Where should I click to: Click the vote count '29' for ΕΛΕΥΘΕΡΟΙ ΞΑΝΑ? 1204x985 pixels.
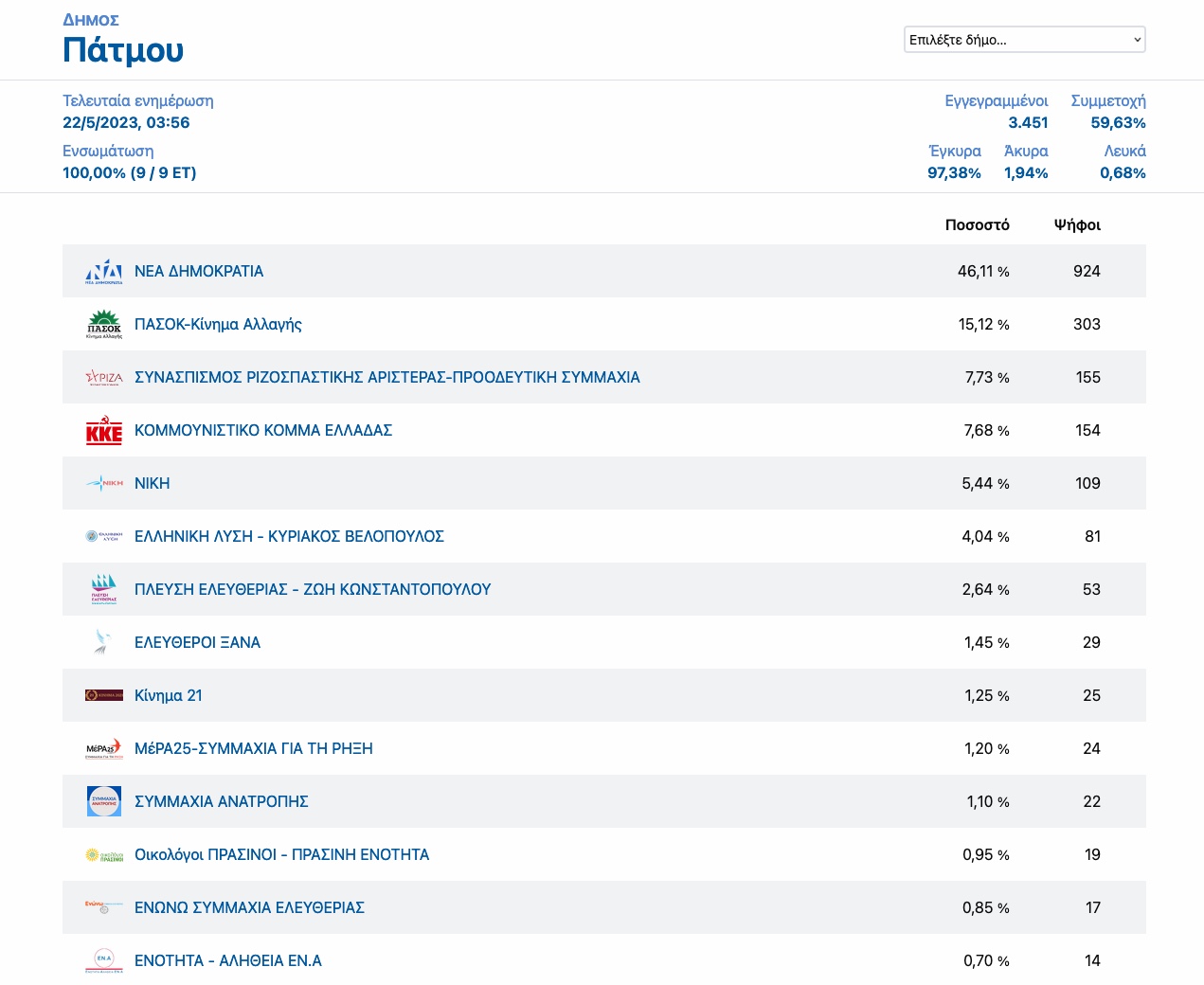pyautogui.click(x=1091, y=642)
